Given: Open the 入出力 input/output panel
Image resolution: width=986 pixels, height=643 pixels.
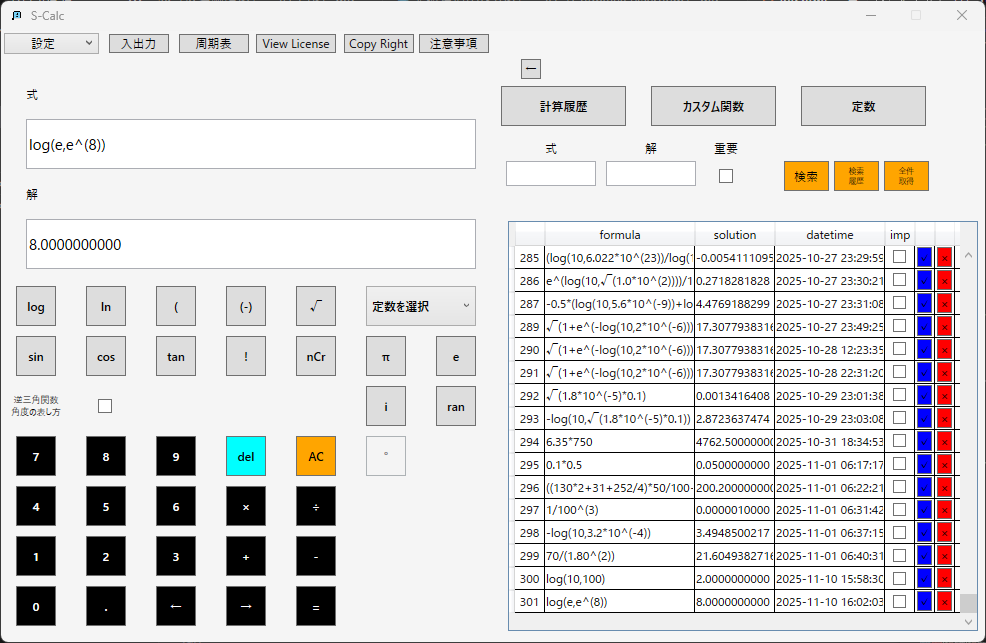Looking at the screenshot, I should tap(138, 43).
